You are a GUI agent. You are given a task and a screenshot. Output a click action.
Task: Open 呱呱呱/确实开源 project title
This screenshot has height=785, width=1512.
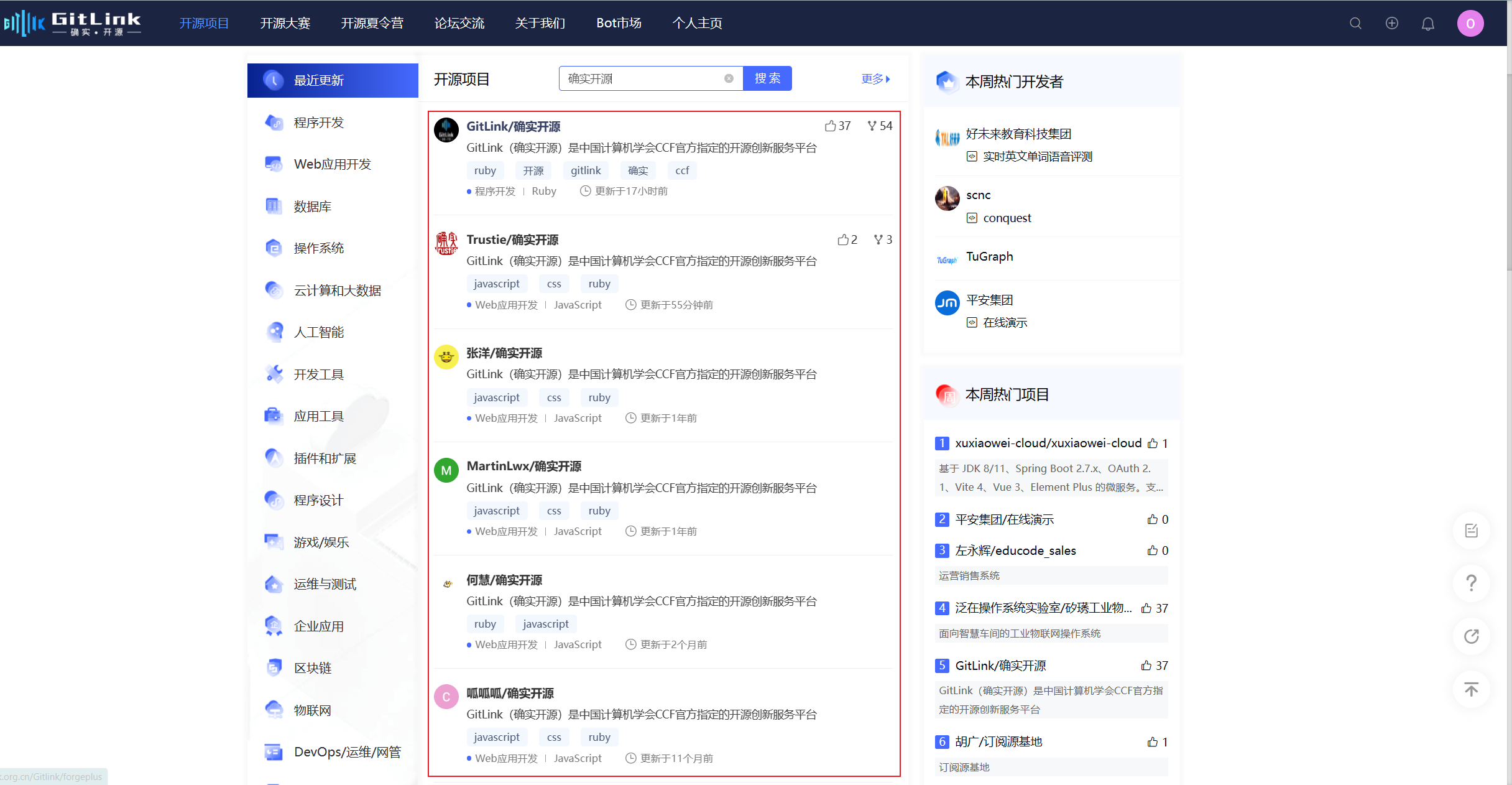(x=510, y=693)
